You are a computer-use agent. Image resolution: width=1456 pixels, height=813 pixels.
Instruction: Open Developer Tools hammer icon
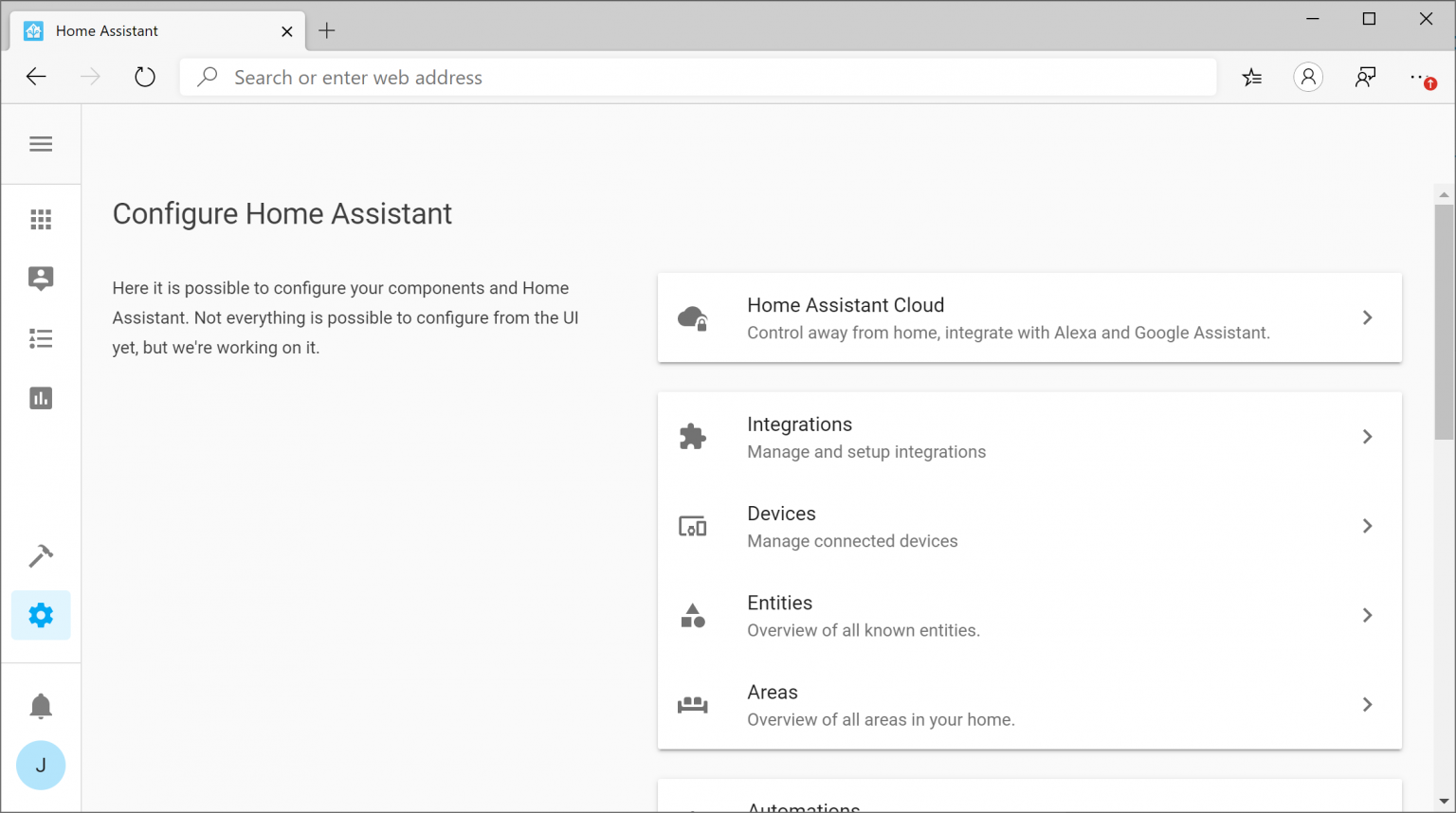(40, 555)
